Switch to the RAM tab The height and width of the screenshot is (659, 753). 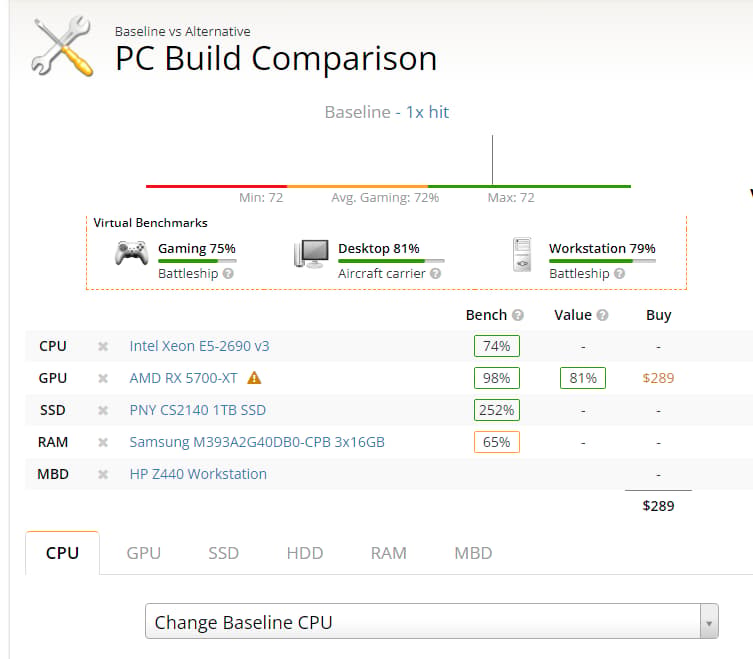tap(389, 553)
